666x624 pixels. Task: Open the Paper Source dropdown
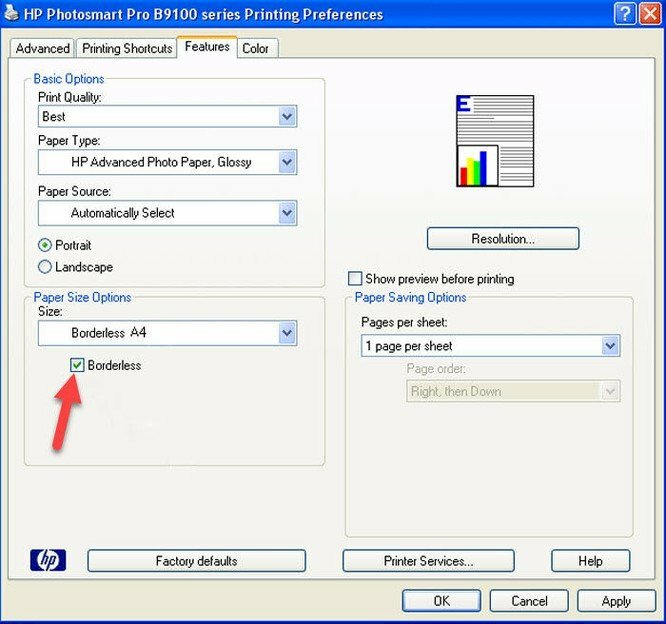(287, 213)
